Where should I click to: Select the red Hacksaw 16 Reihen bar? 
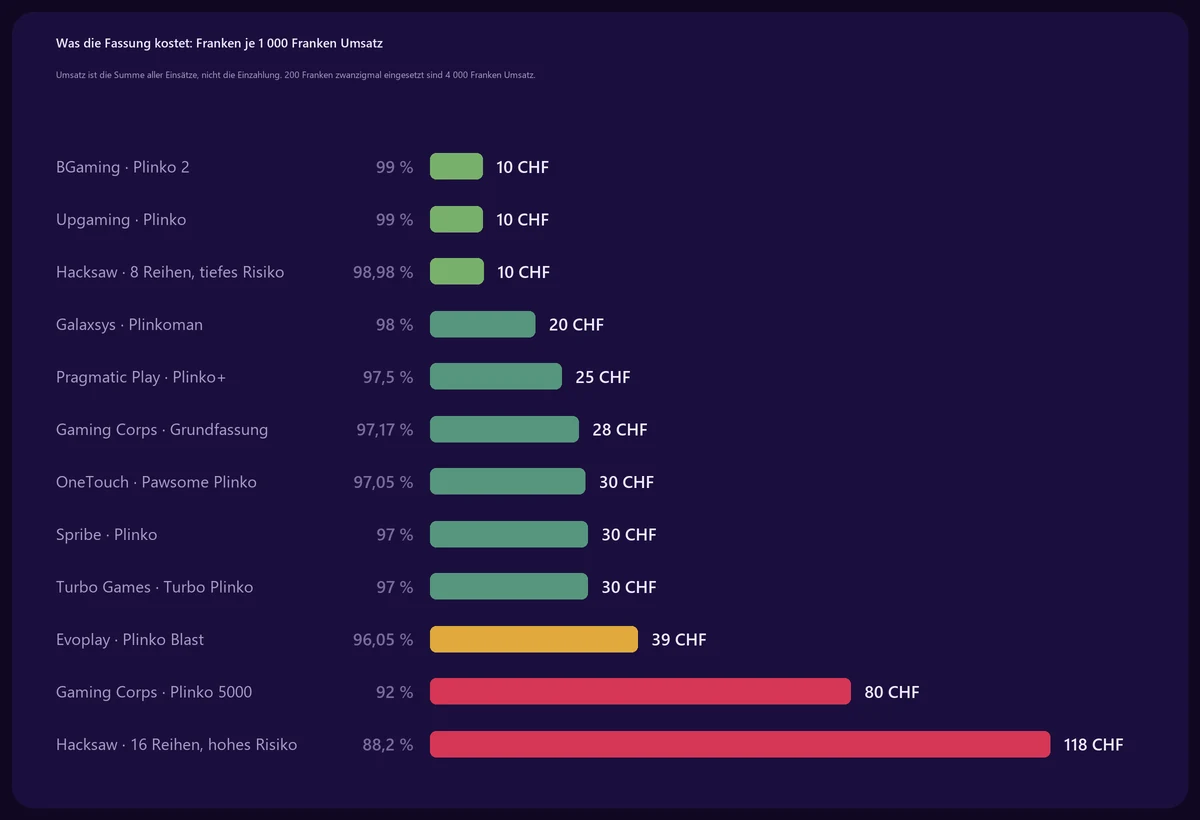(x=740, y=744)
